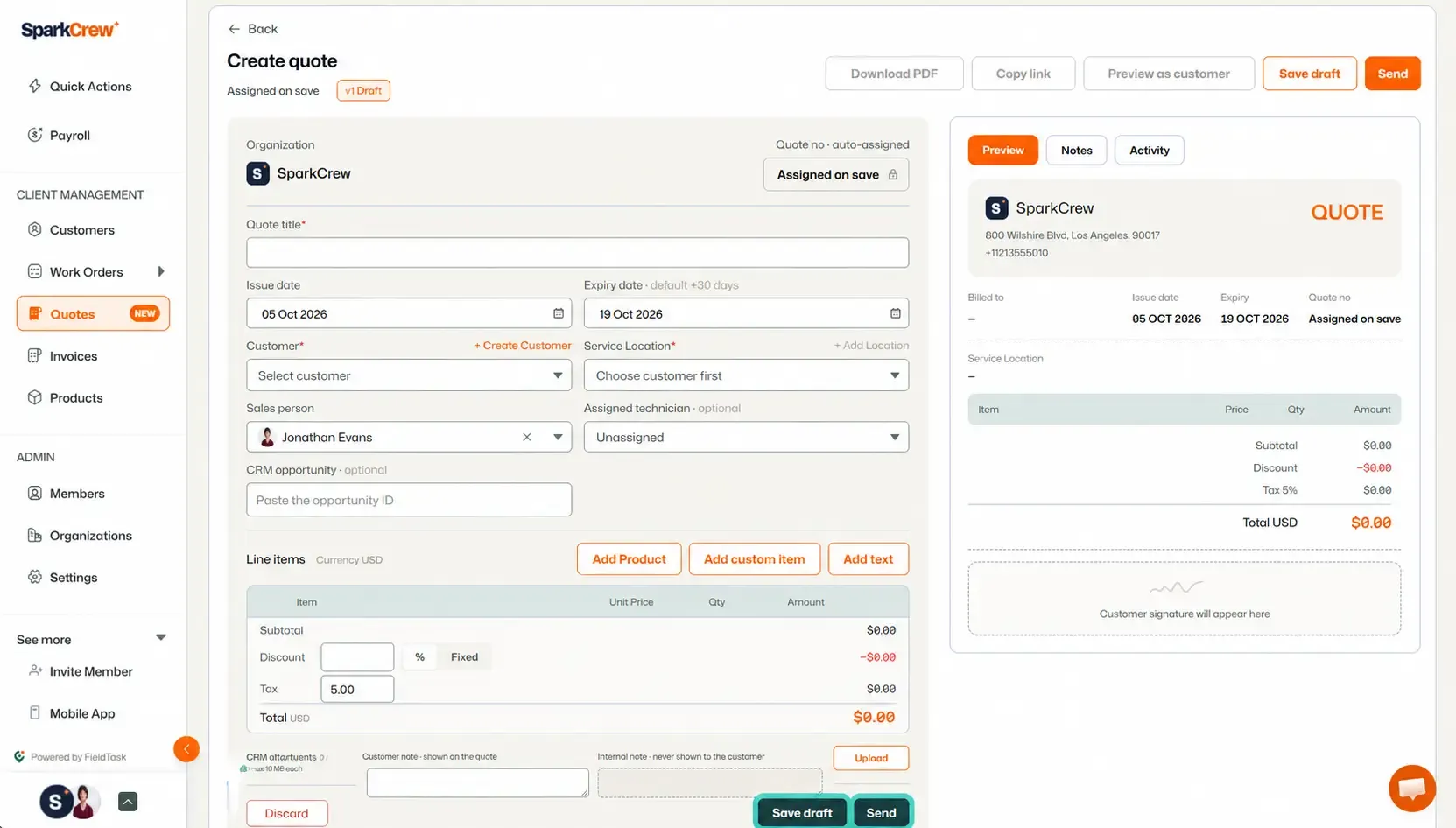Click the bottom teal Send button

tap(881, 813)
